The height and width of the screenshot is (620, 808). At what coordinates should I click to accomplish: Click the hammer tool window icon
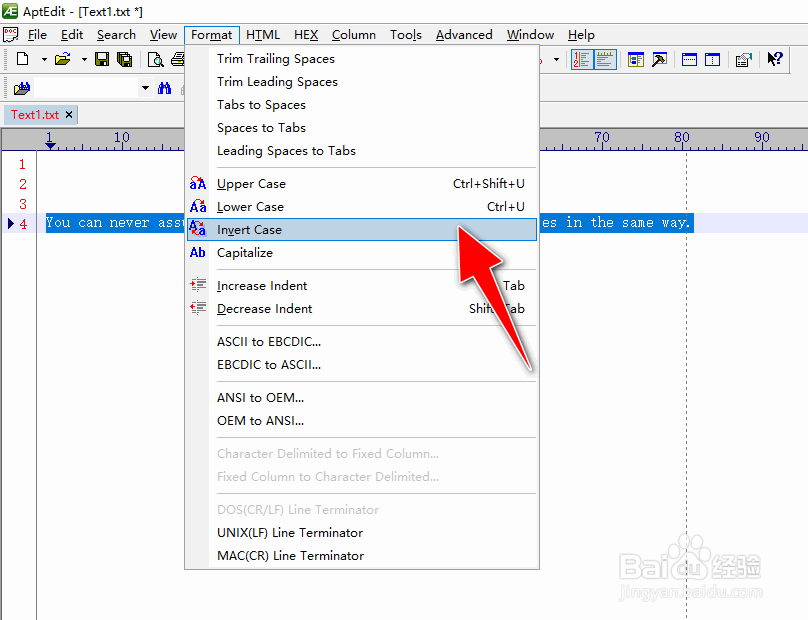[x=659, y=59]
